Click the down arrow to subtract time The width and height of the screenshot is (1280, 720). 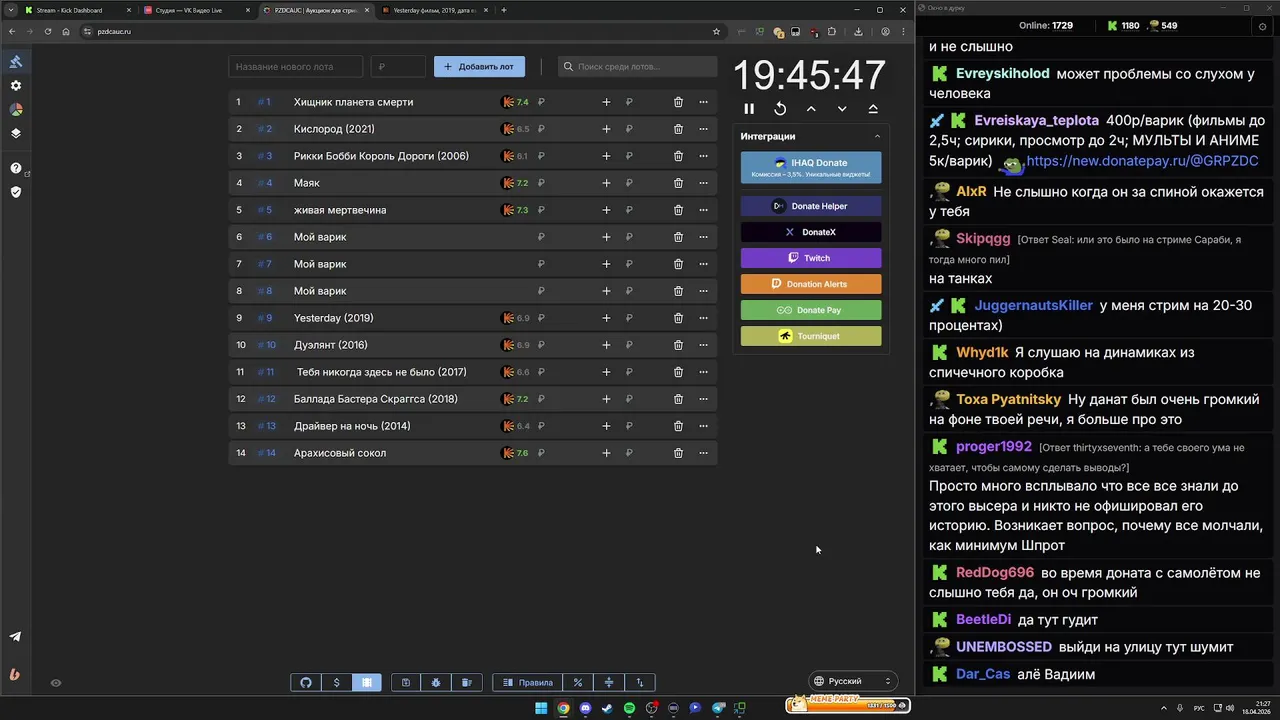842,108
